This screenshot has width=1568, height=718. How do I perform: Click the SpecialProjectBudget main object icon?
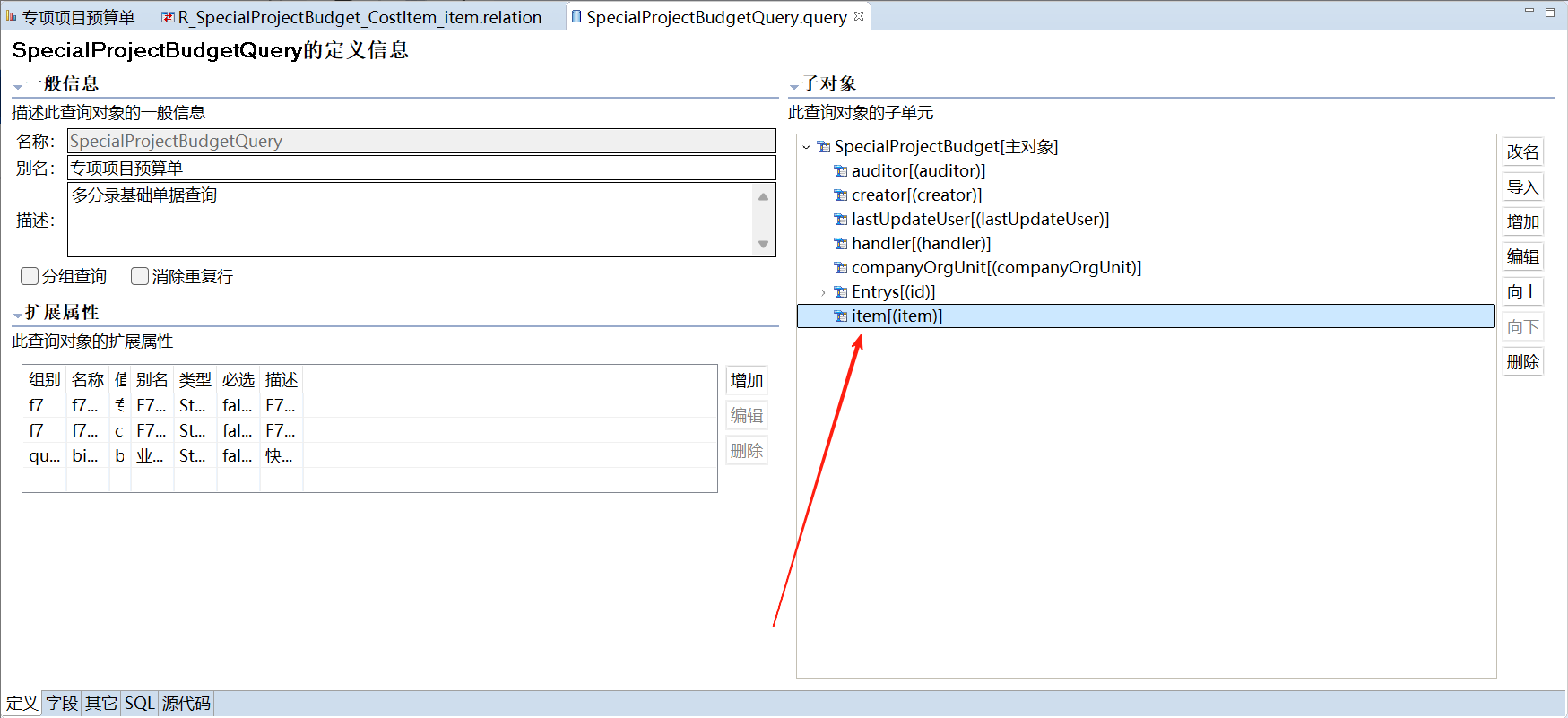click(824, 147)
